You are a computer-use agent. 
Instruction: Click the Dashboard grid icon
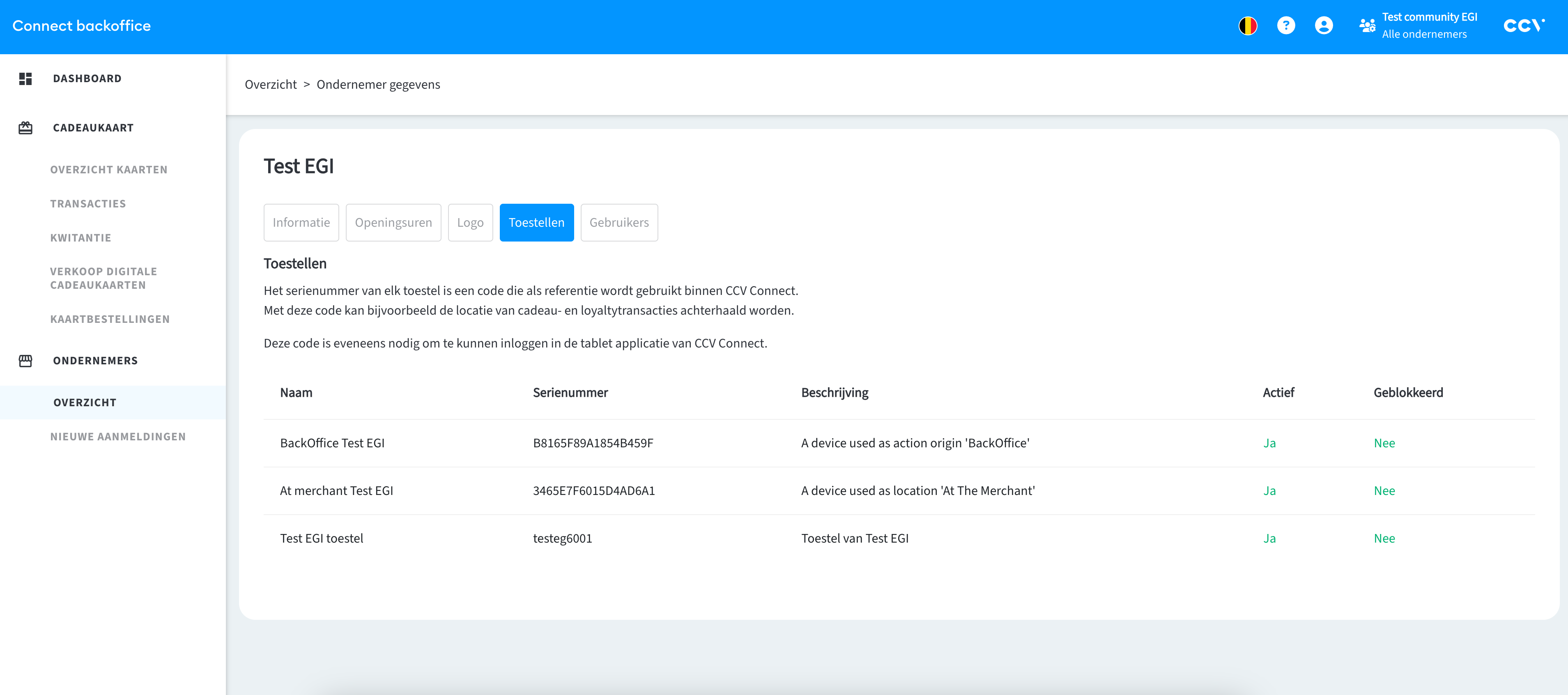click(x=25, y=78)
